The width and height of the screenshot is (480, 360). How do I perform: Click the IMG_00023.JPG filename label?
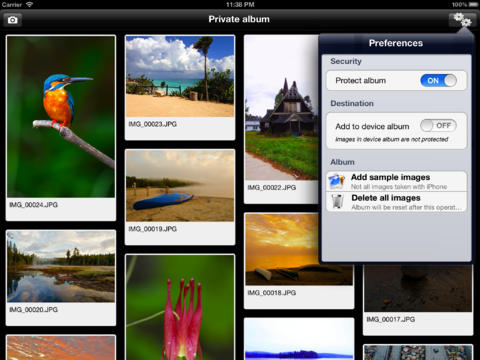tap(153, 124)
